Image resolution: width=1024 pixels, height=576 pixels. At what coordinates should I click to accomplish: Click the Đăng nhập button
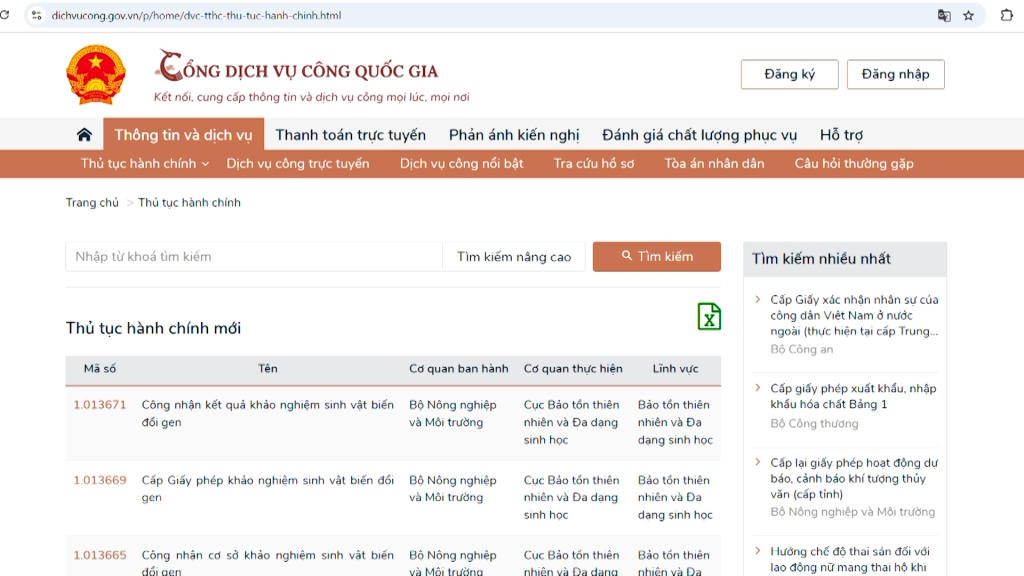point(895,74)
